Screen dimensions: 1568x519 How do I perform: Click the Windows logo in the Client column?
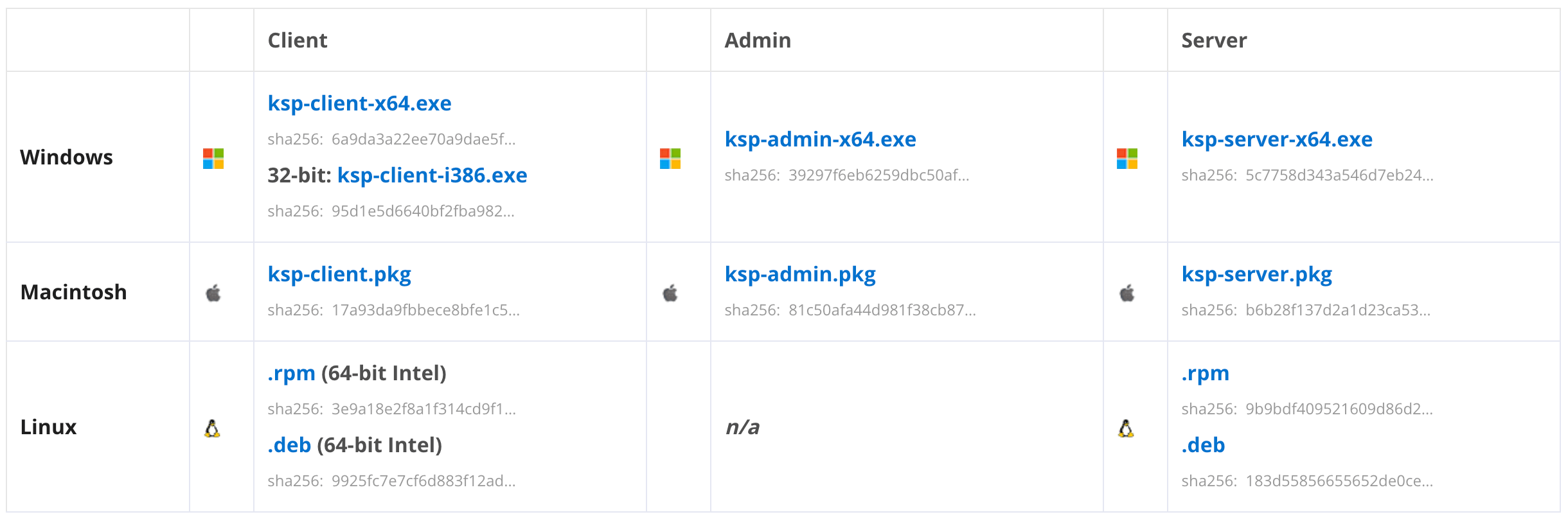pos(215,157)
